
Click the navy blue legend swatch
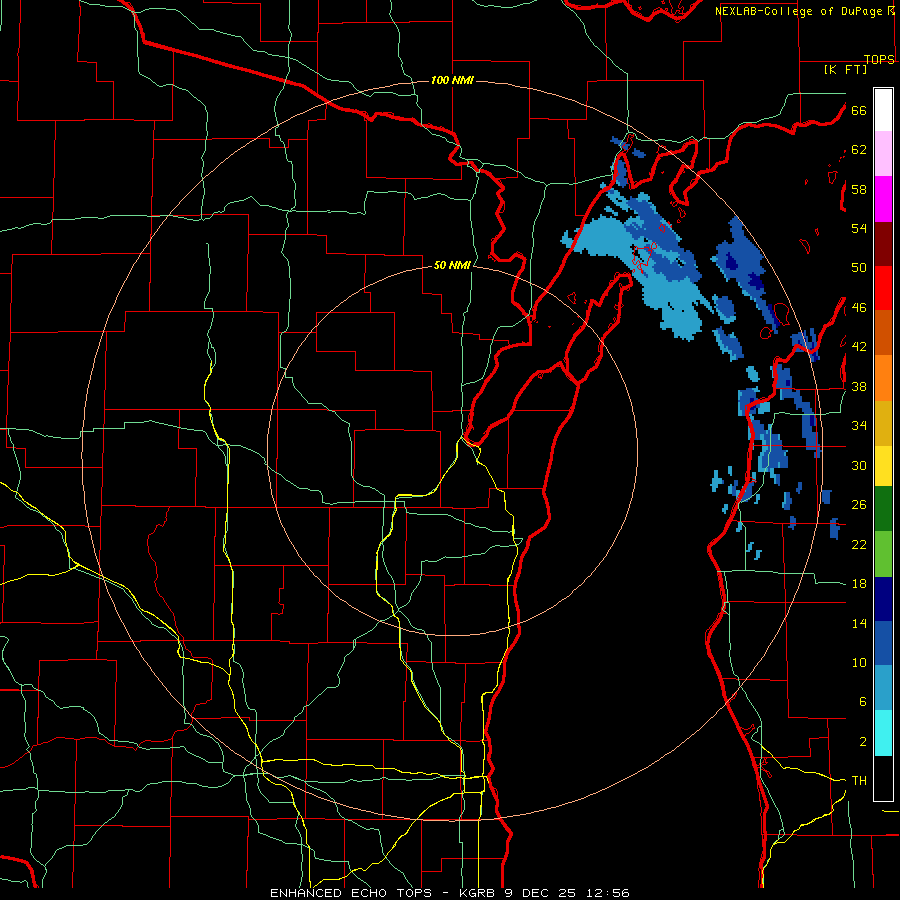point(883,599)
